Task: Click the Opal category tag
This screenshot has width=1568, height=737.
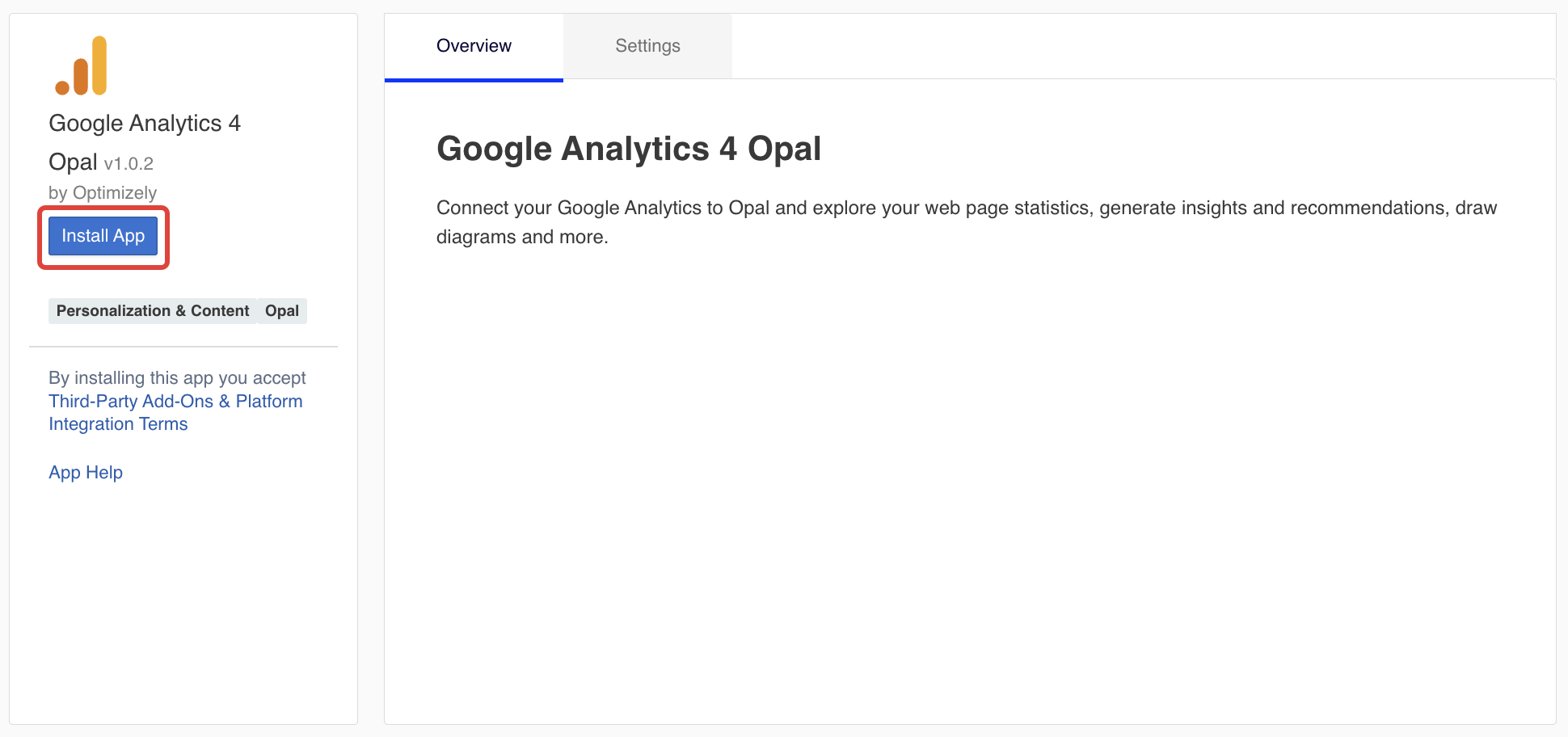Action: click(x=281, y=310)
